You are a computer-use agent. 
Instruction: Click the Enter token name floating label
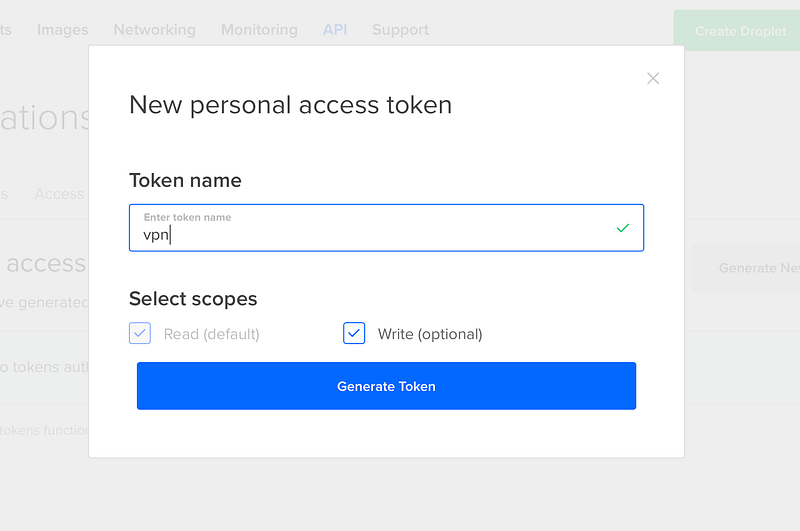187,217
